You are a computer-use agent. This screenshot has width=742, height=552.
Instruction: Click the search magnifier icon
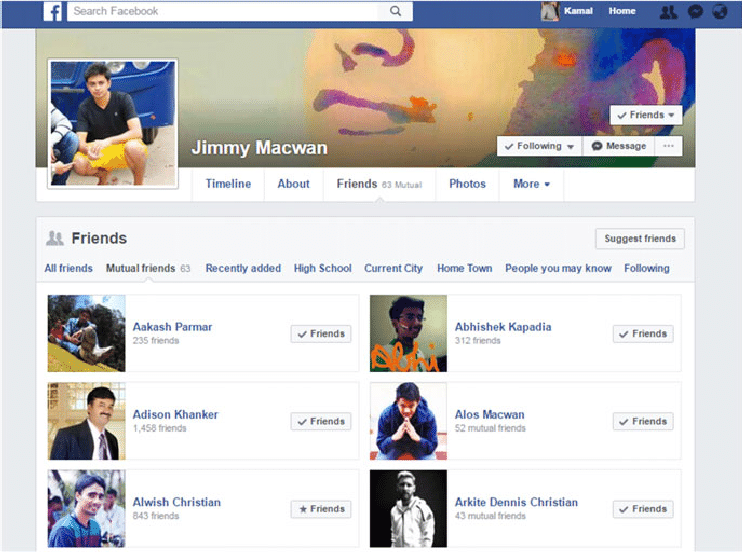coord(396,11)
